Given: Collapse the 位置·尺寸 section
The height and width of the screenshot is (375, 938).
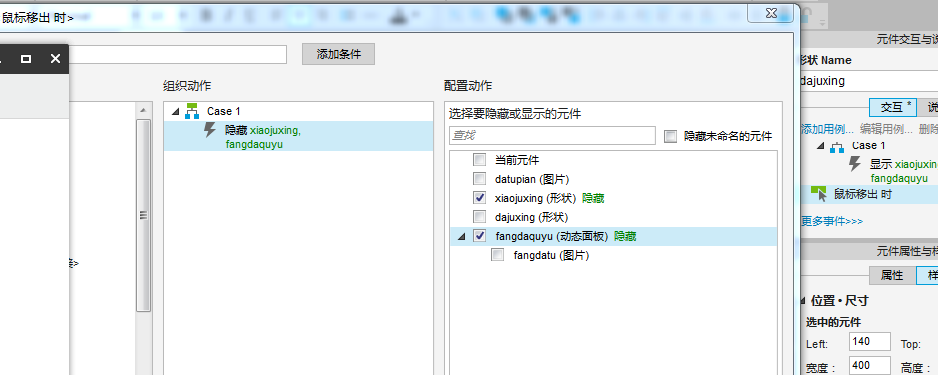Looking at the screenshot, I should 803,301.
